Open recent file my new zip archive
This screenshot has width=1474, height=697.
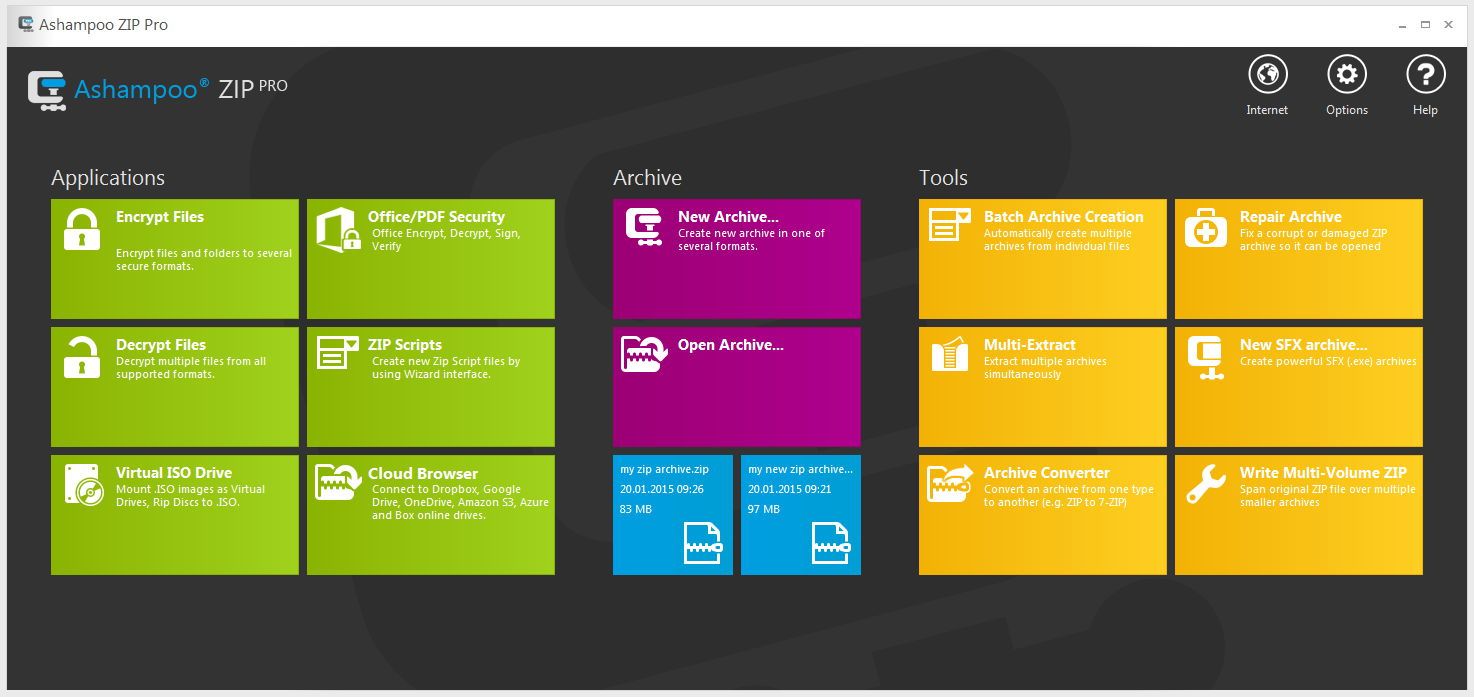pyautogui.click(x=800, y=514)
